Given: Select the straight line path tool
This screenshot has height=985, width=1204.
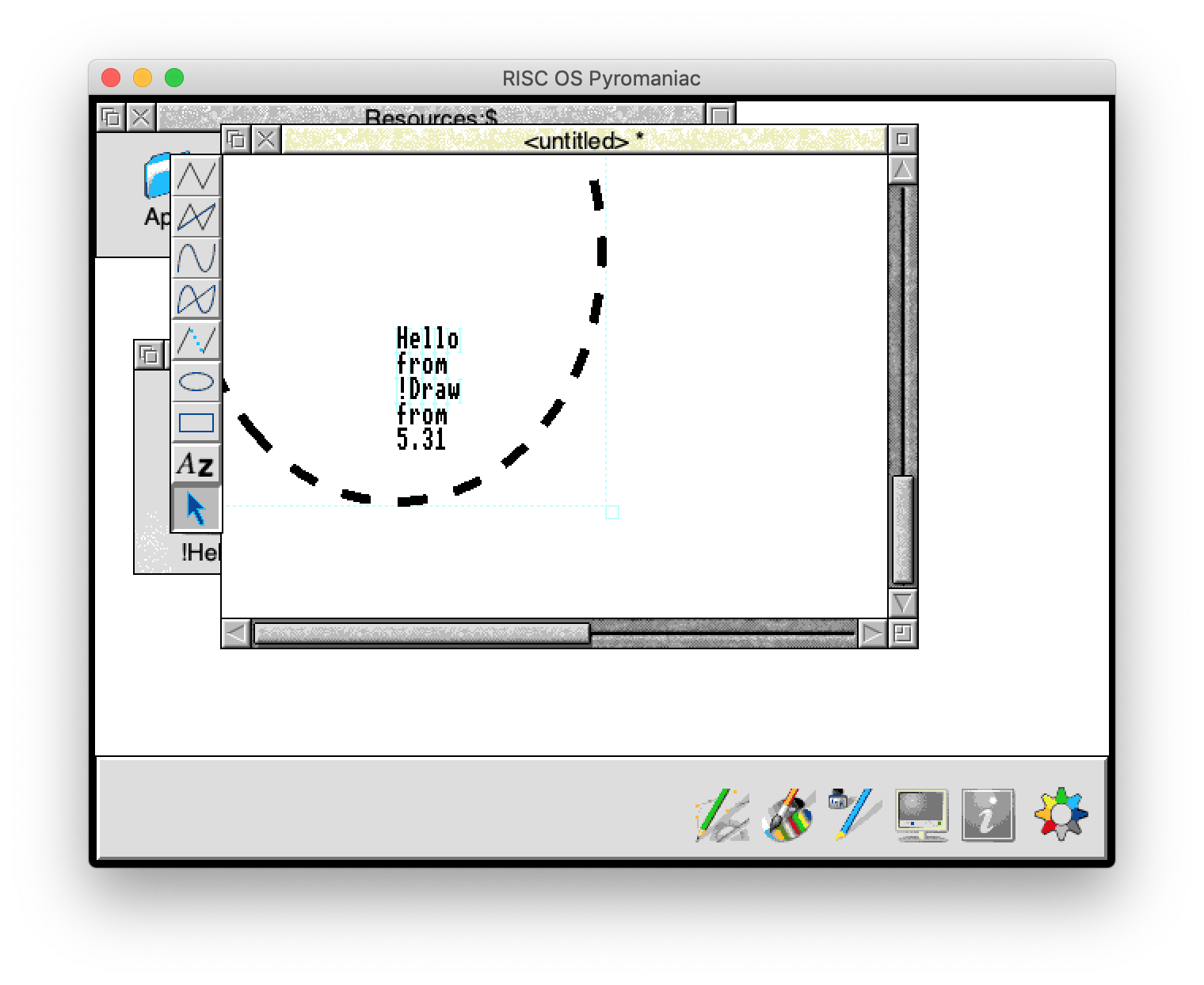Looking at the screenshot, I should pyautogui.click(x=196, y=176).
